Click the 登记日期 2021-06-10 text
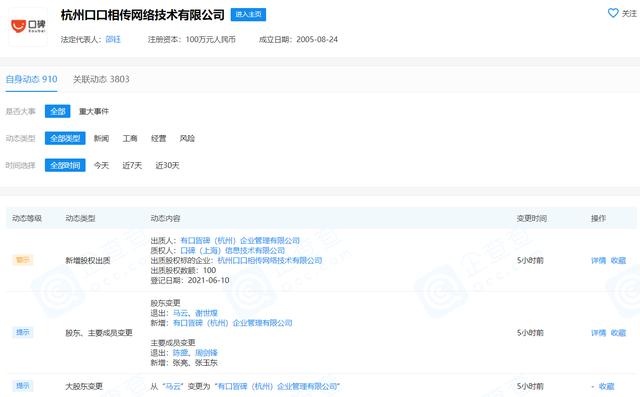The width and height of the screenshot is (640, 397). [190, 280]
